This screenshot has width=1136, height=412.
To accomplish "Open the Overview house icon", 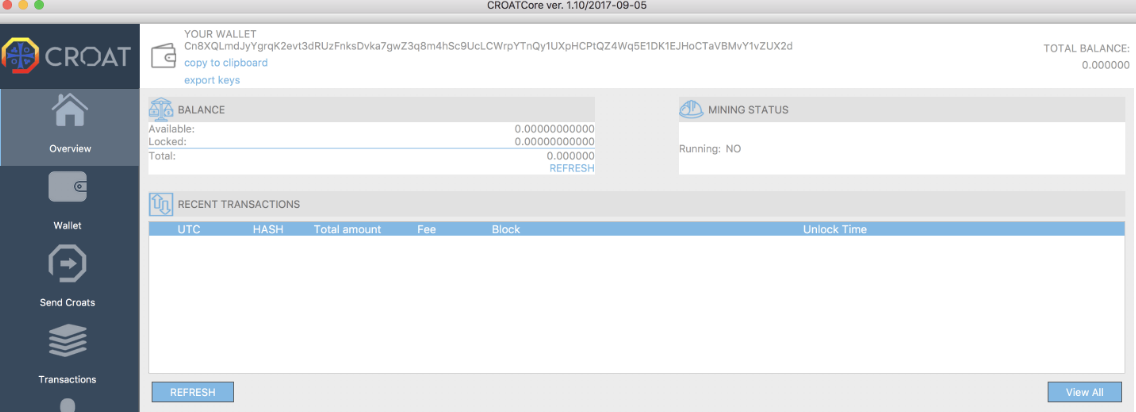I will coord(70,112).
